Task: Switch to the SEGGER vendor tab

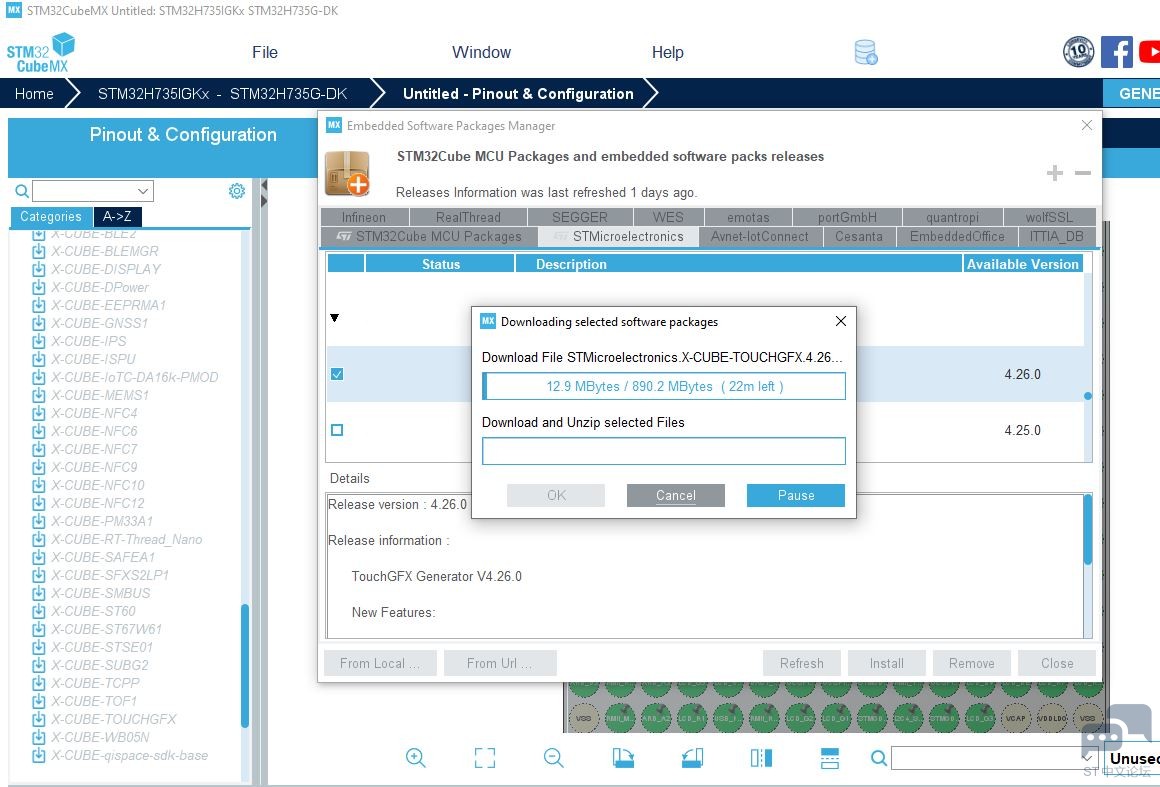Action: pyautogui.click(x=580, y=217)
